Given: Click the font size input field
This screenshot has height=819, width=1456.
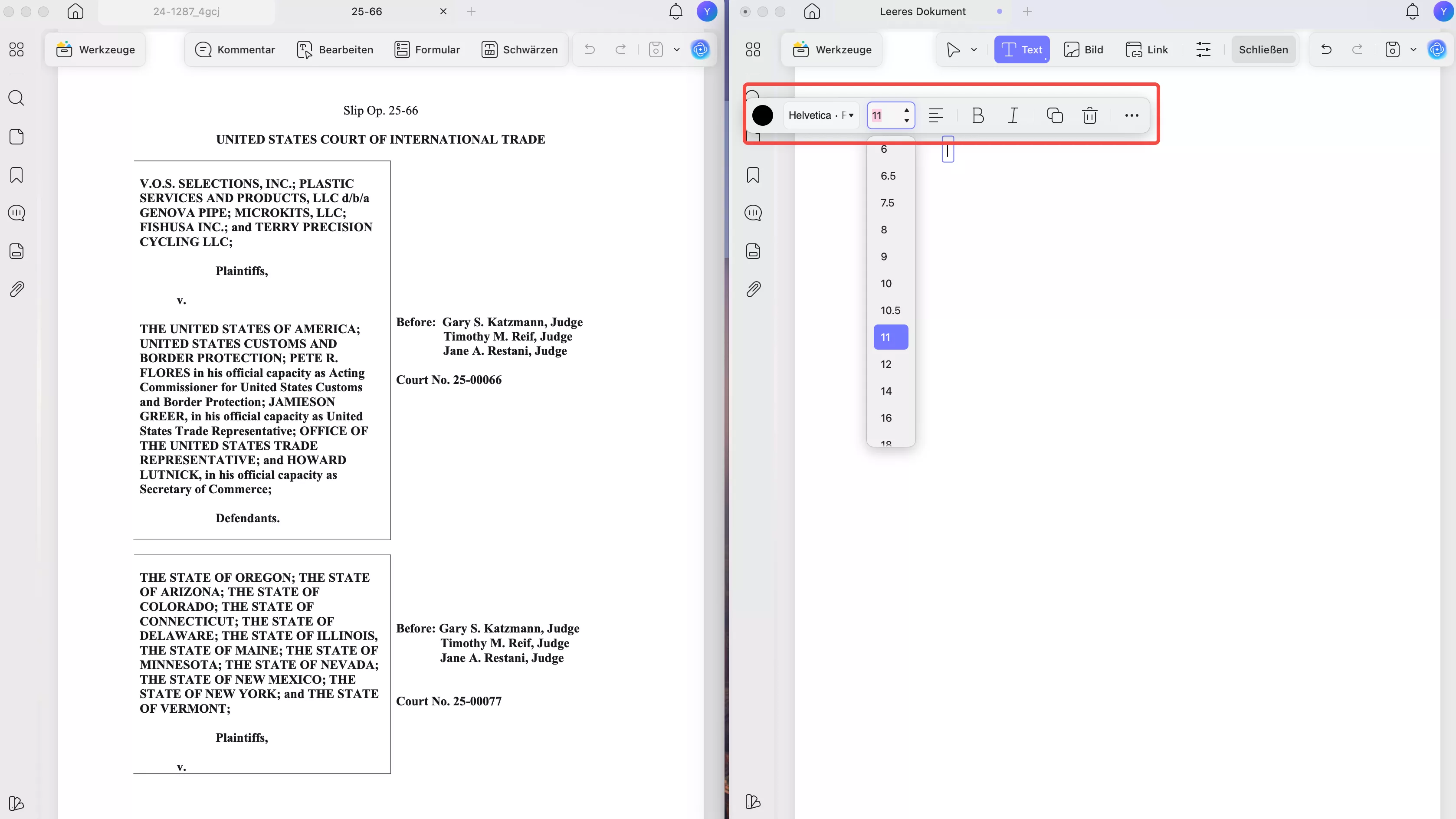Looking at the screenshot, I should pyautogui.click(x=884, y=115).
